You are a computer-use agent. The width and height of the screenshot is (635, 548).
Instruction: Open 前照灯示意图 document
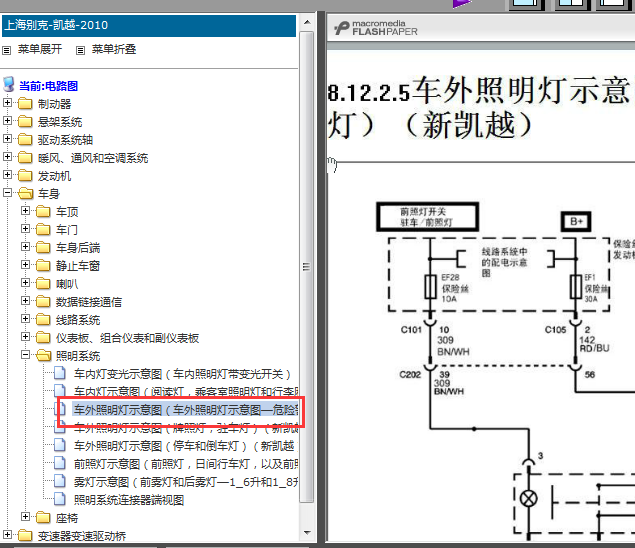point(186,464)
